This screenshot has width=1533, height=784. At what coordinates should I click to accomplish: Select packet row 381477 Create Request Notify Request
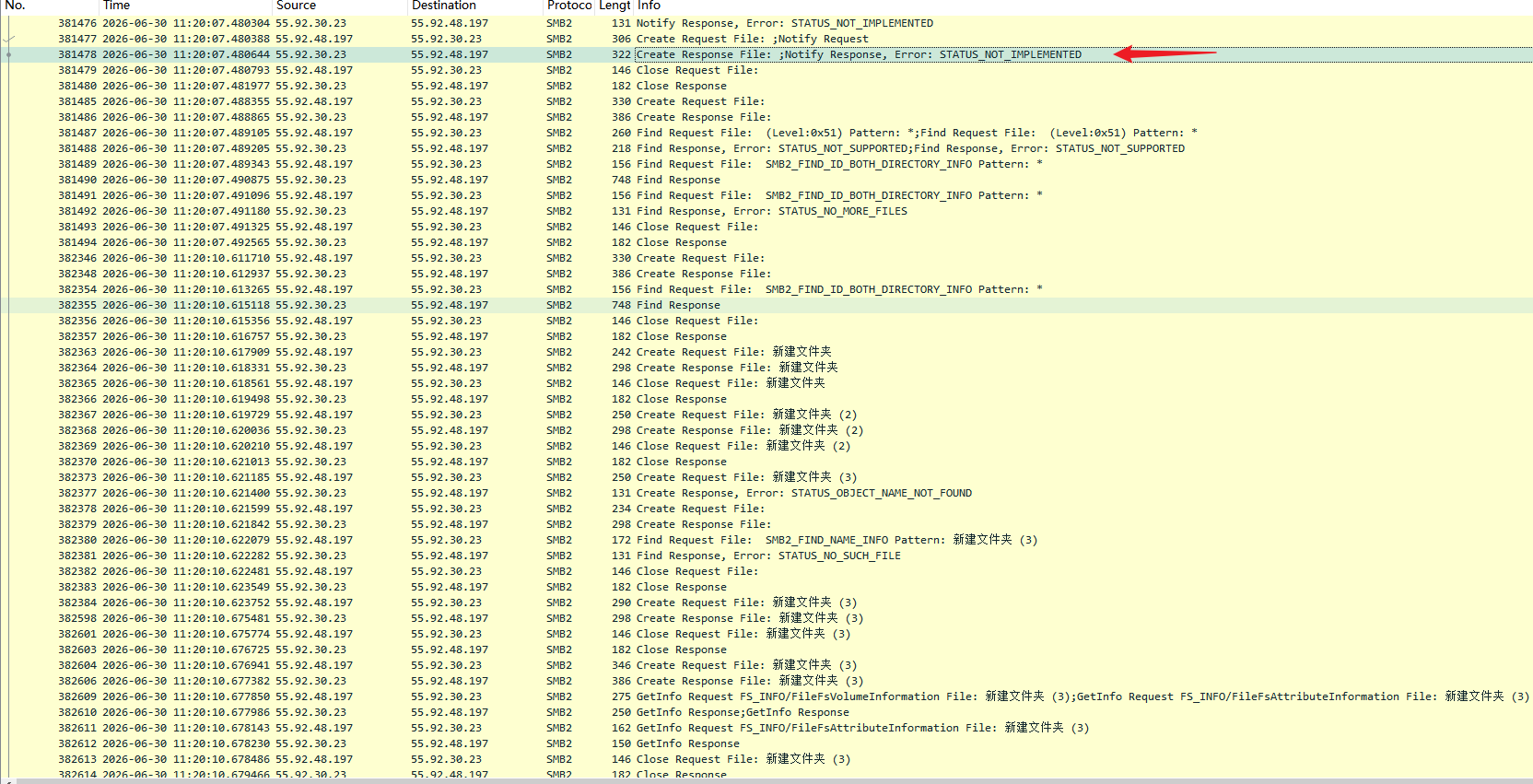[x=766, y=39]
